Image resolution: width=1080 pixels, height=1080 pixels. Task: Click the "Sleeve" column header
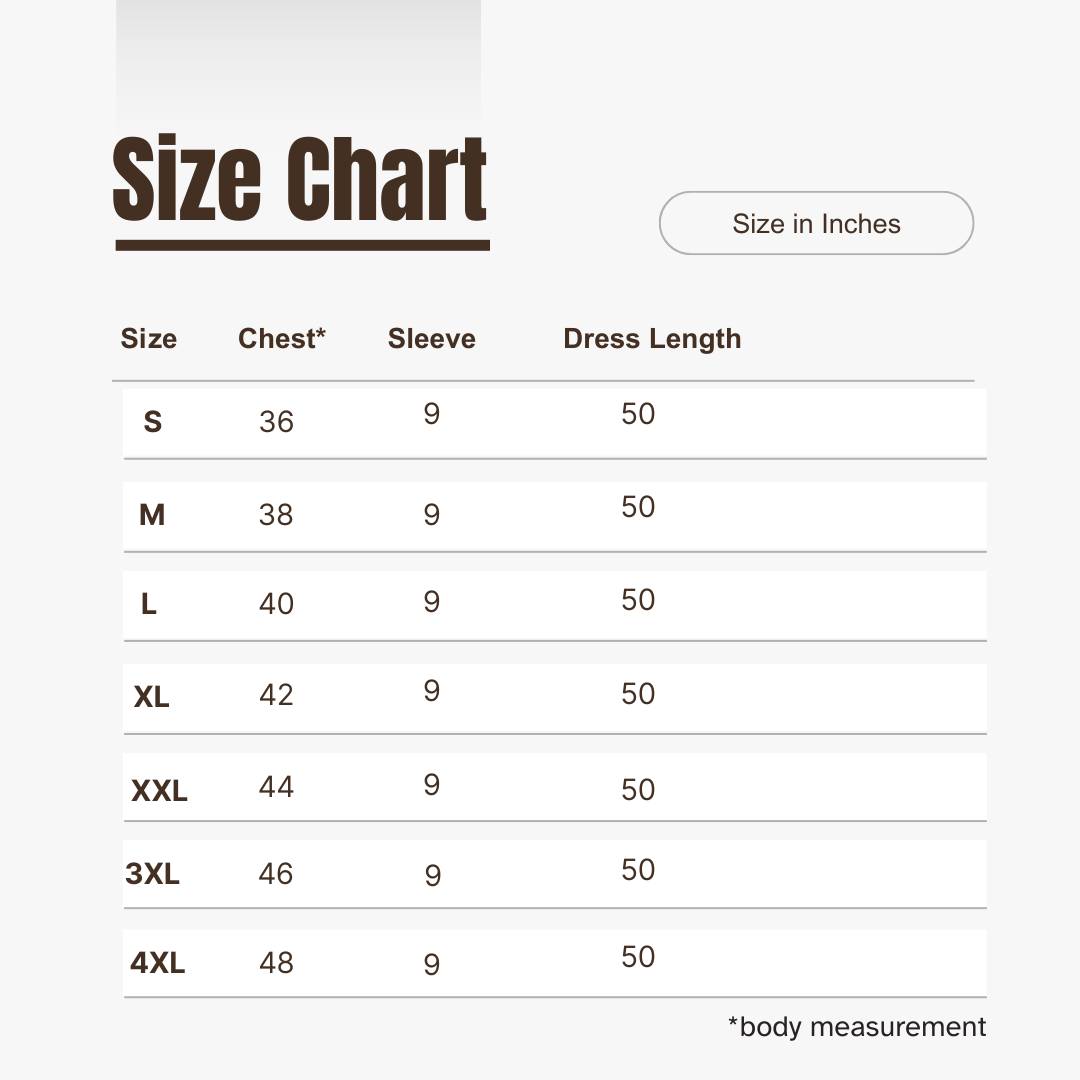click(432, 339)
